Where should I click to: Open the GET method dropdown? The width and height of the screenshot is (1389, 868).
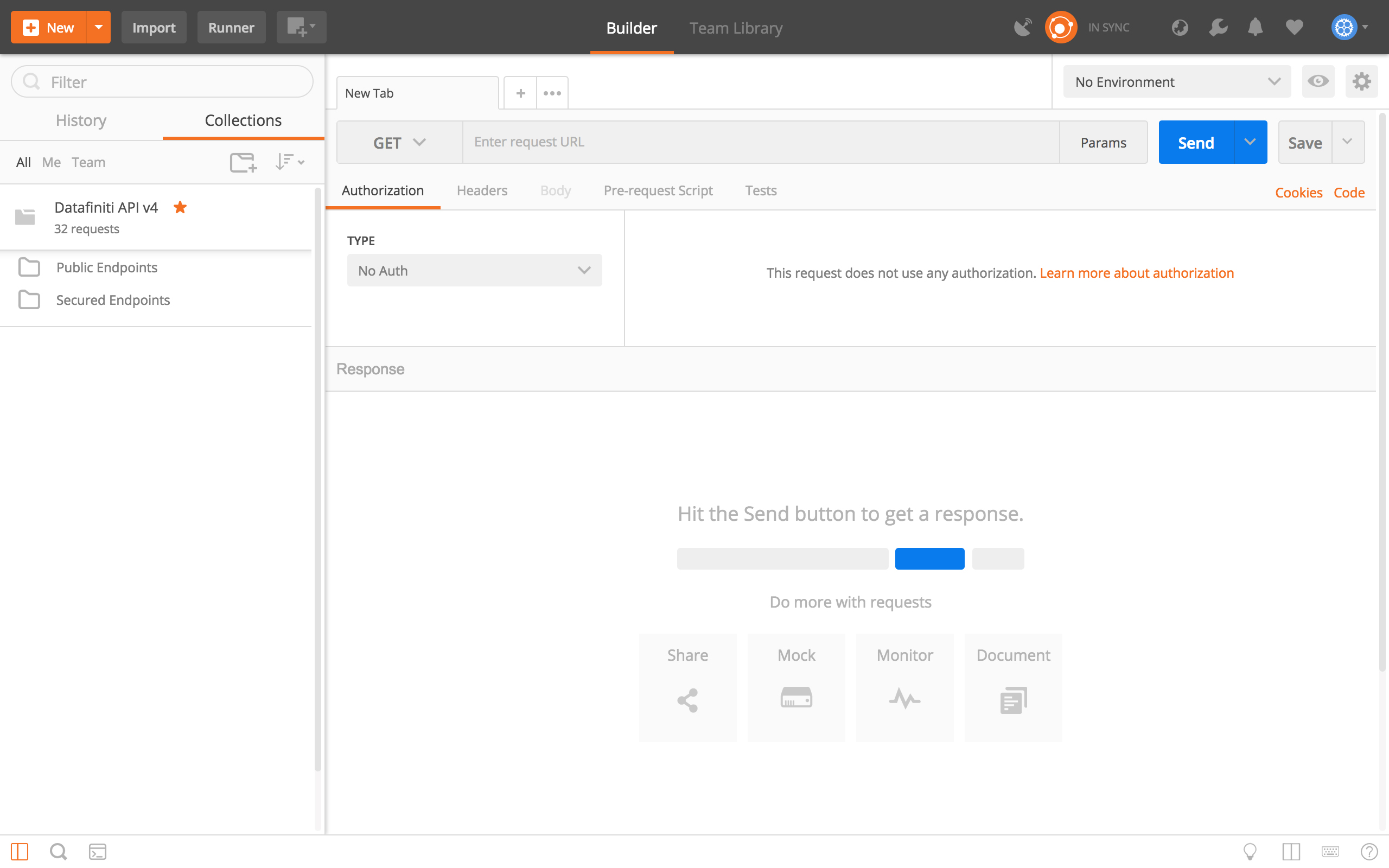[x=399, y=142]
